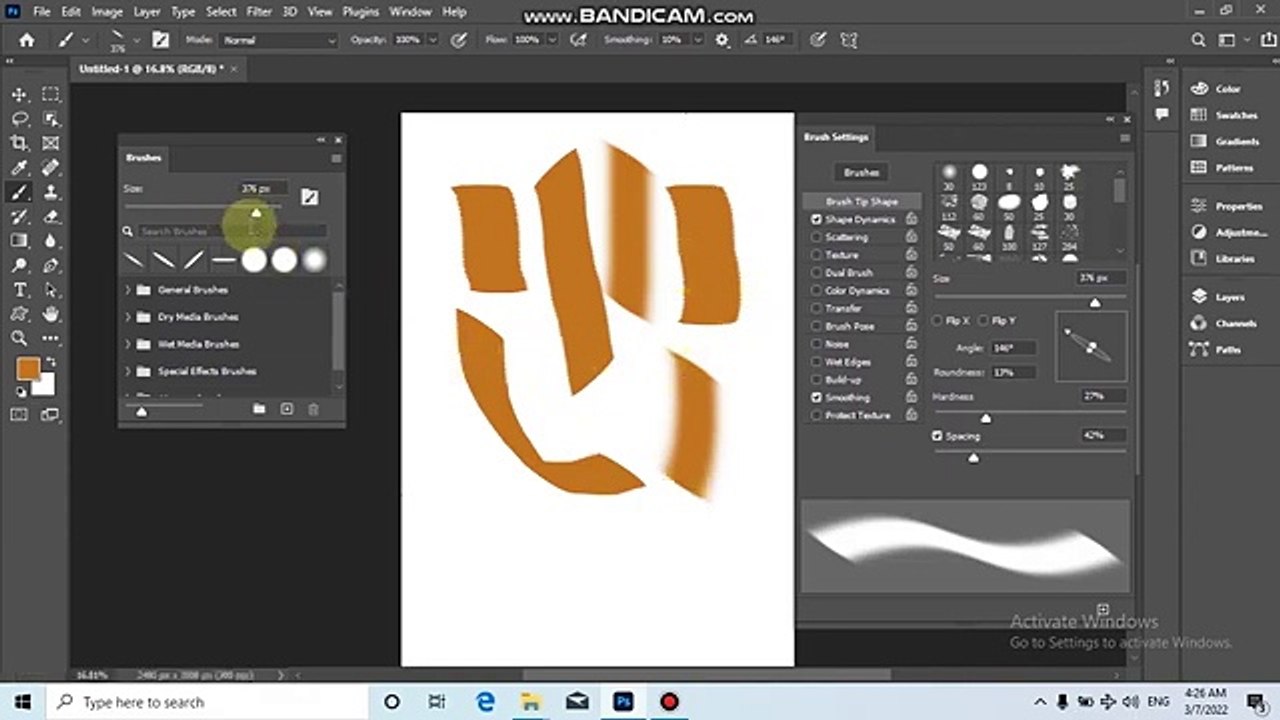The image size is (1280, 720).
Task: Select Brush Tip Shape section
Action: pyautogui.click(x=861, y=201)
